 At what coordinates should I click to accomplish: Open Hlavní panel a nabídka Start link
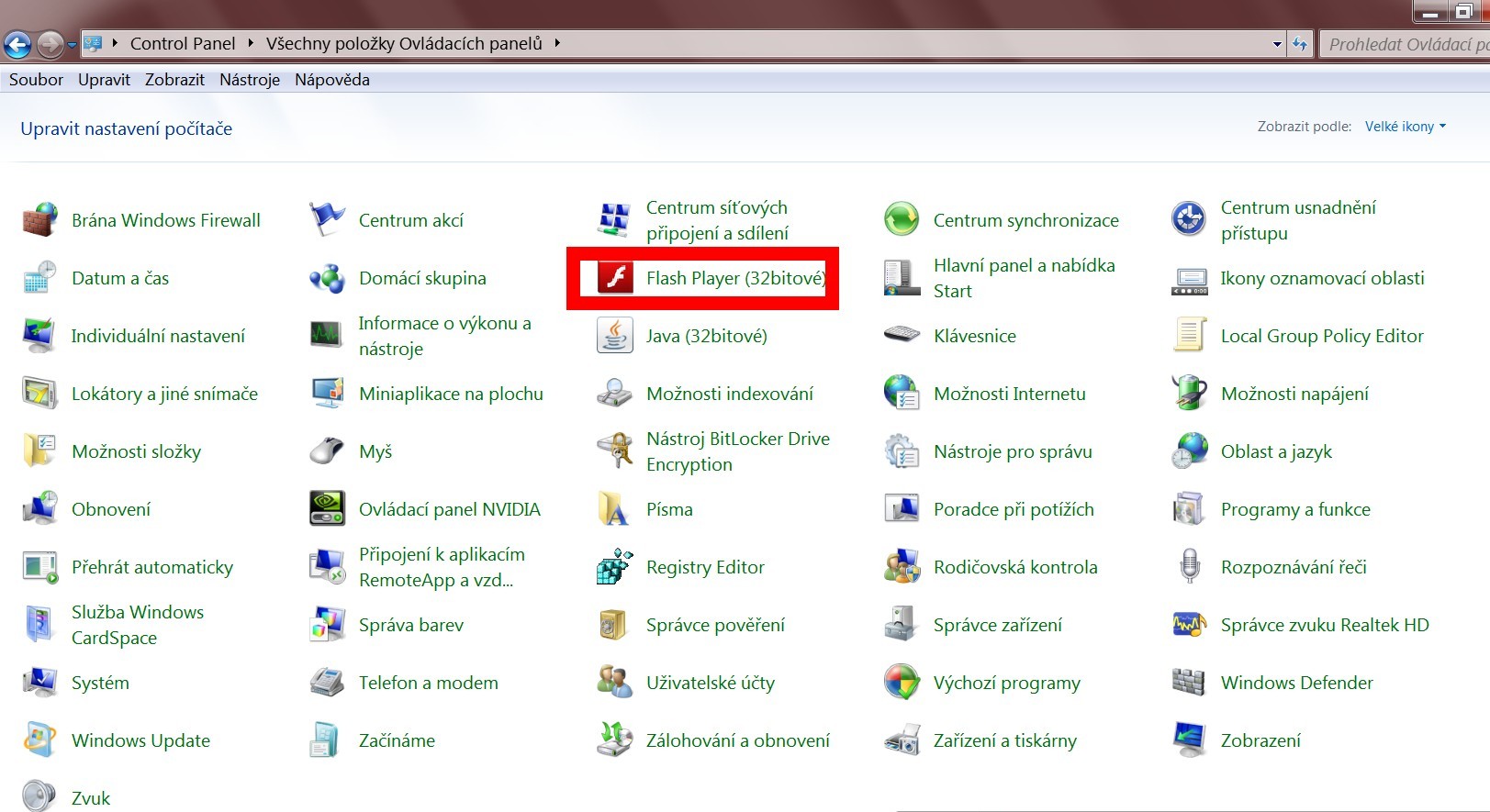[x=1025, y=278]
